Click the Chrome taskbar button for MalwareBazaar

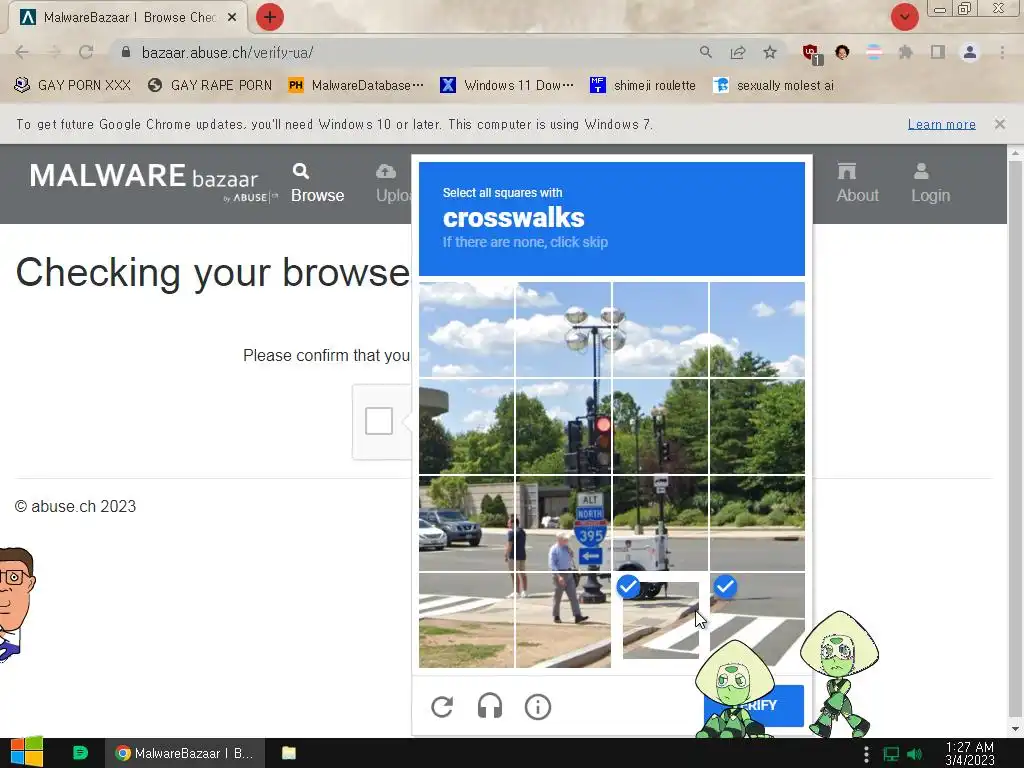pyautogui.click(x=185, y=753)
